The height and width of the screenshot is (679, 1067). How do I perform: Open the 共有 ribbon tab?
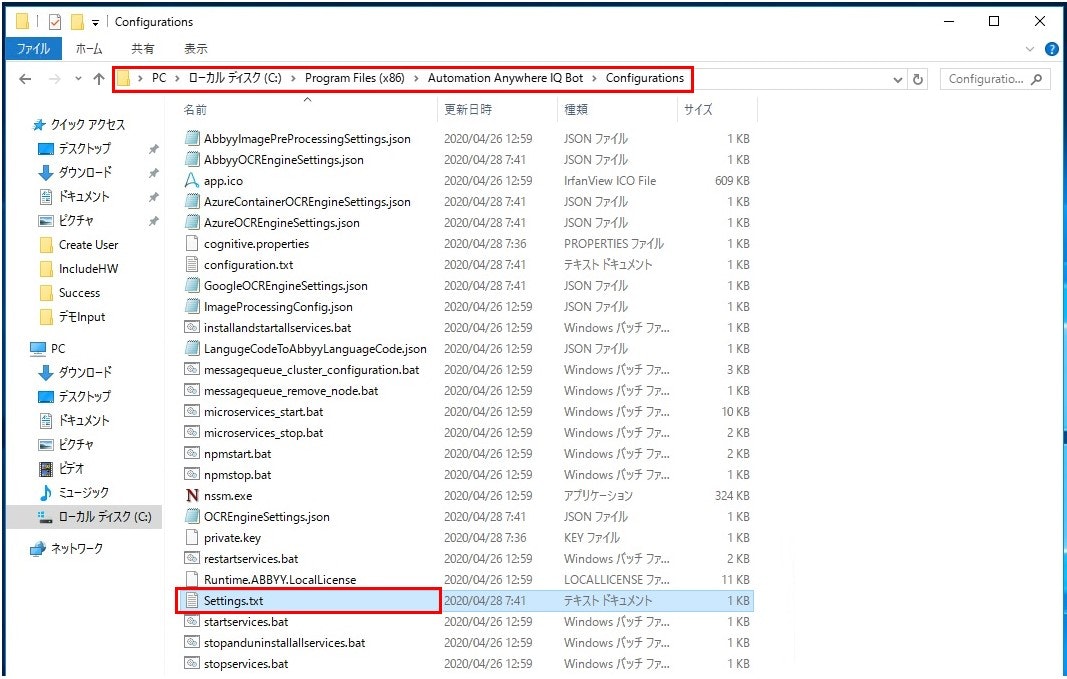142,48
